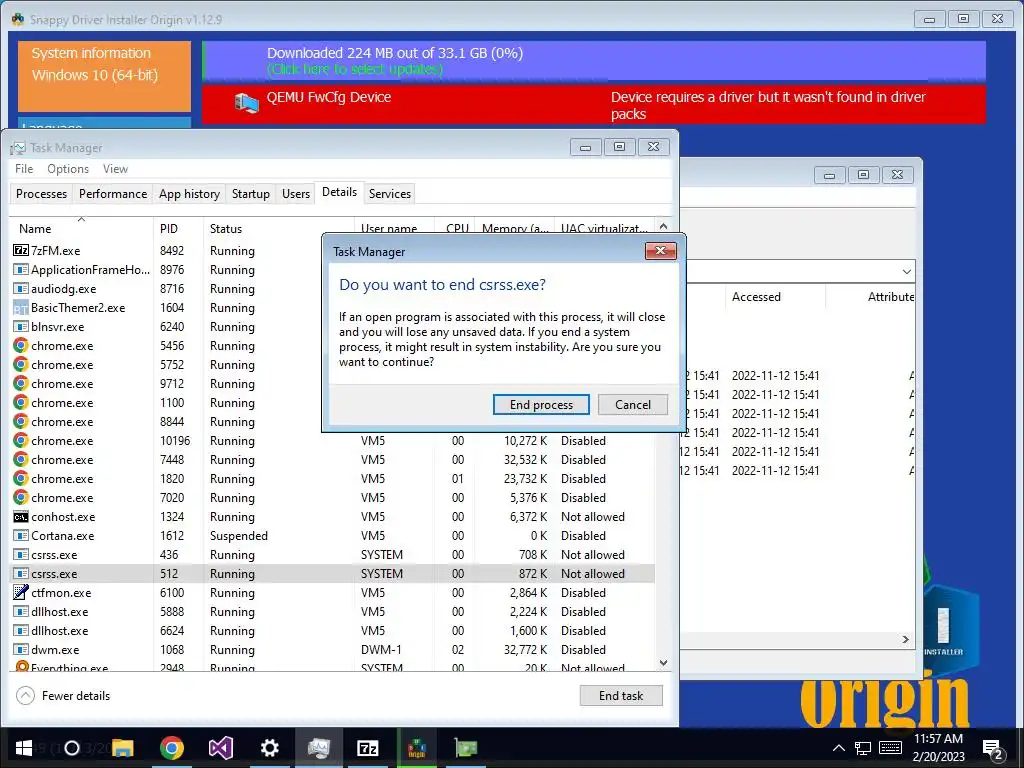Click the QEMU FwCfg Device icon

(246, 103)
